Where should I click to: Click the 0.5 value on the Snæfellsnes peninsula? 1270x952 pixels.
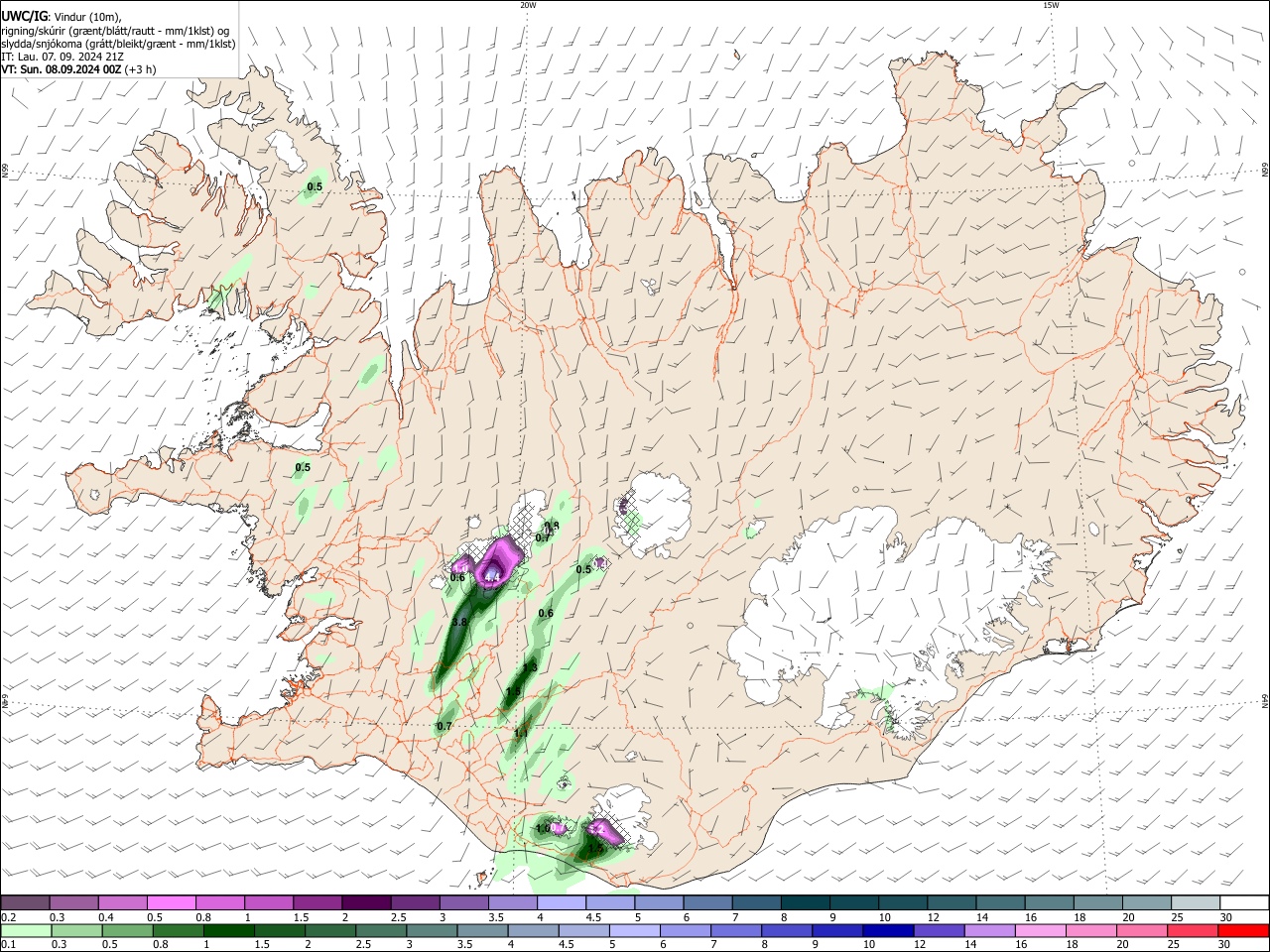tap(303, 467)
